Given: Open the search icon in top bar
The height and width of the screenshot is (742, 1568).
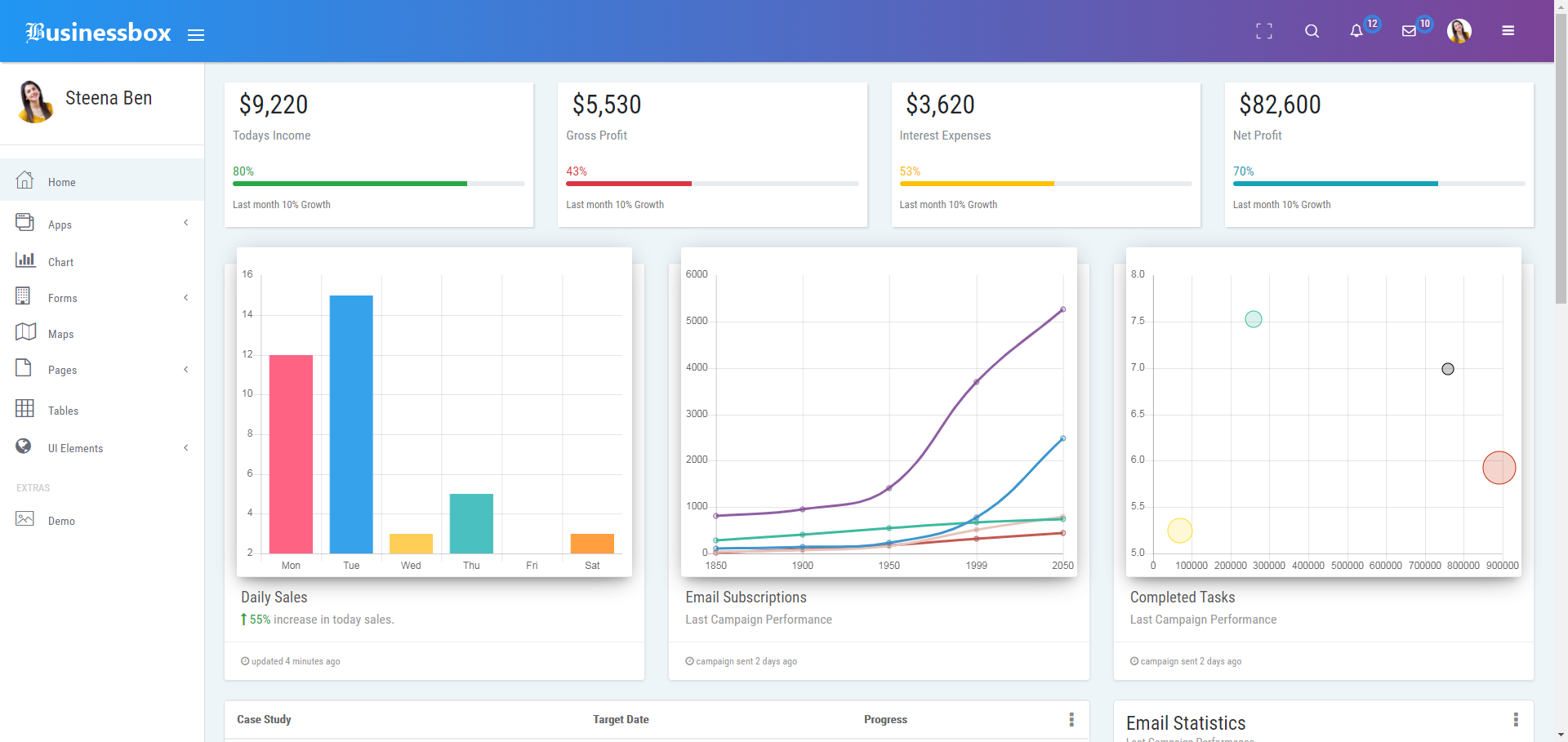Looking at the screenshot, I should [1312, 31].
